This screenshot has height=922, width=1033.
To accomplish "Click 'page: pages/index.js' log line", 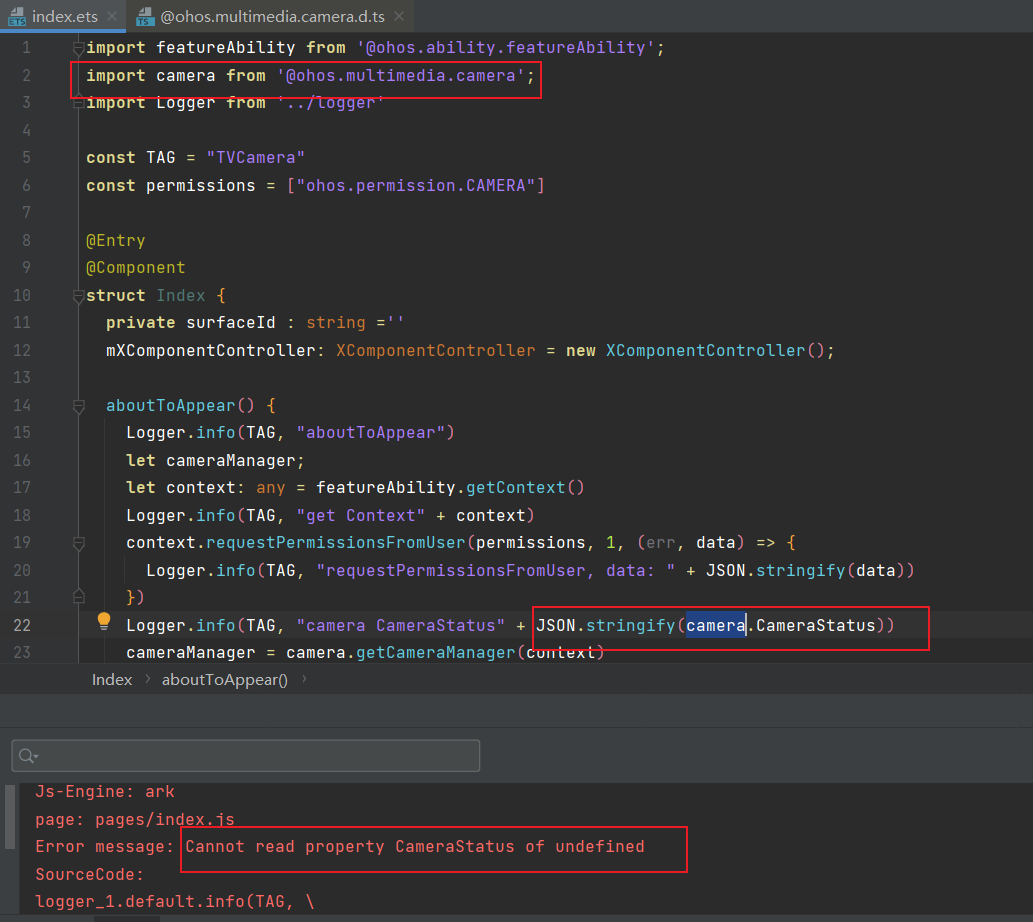I will tap(135, 819).
